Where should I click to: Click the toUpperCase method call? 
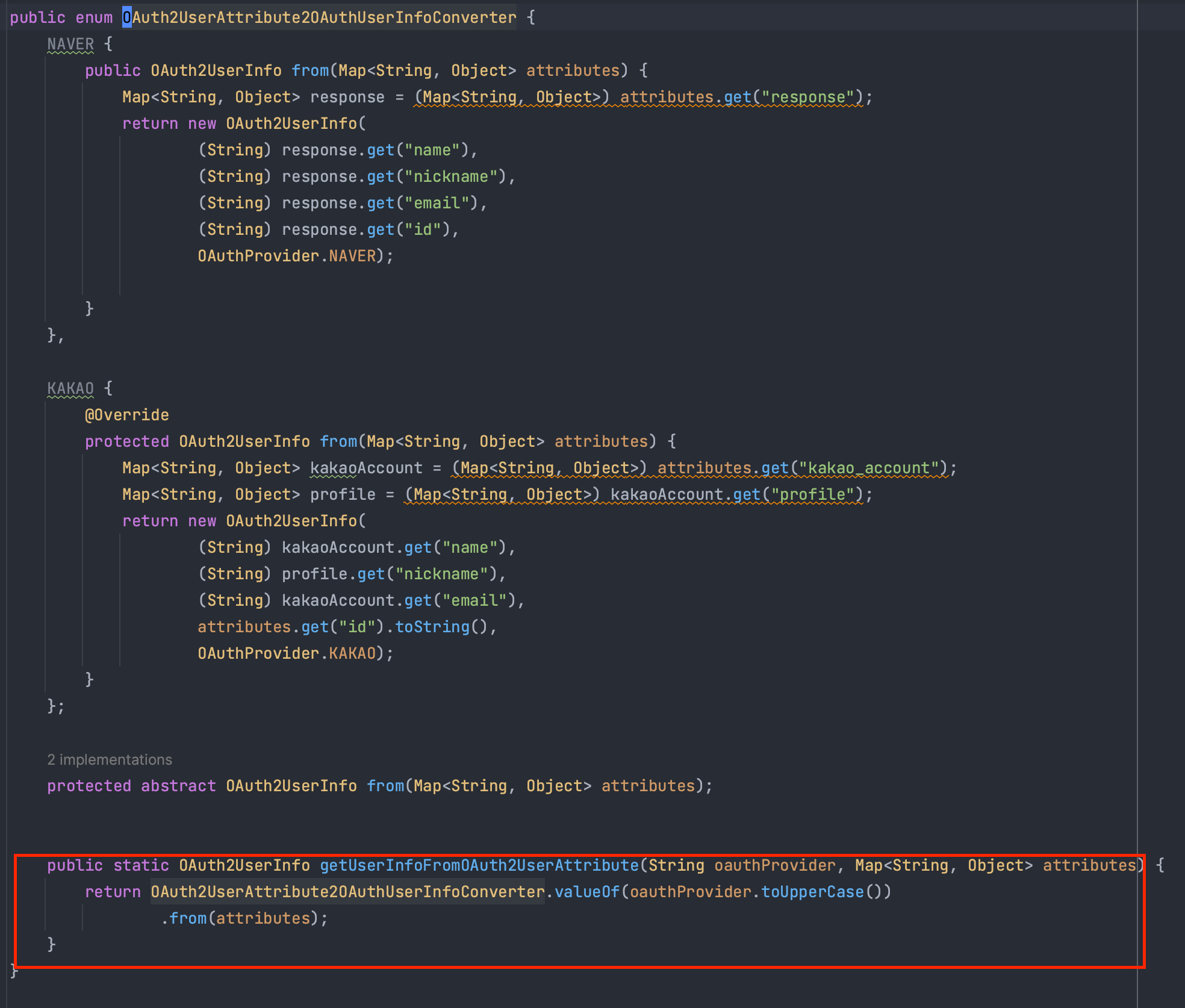(812, 892)
